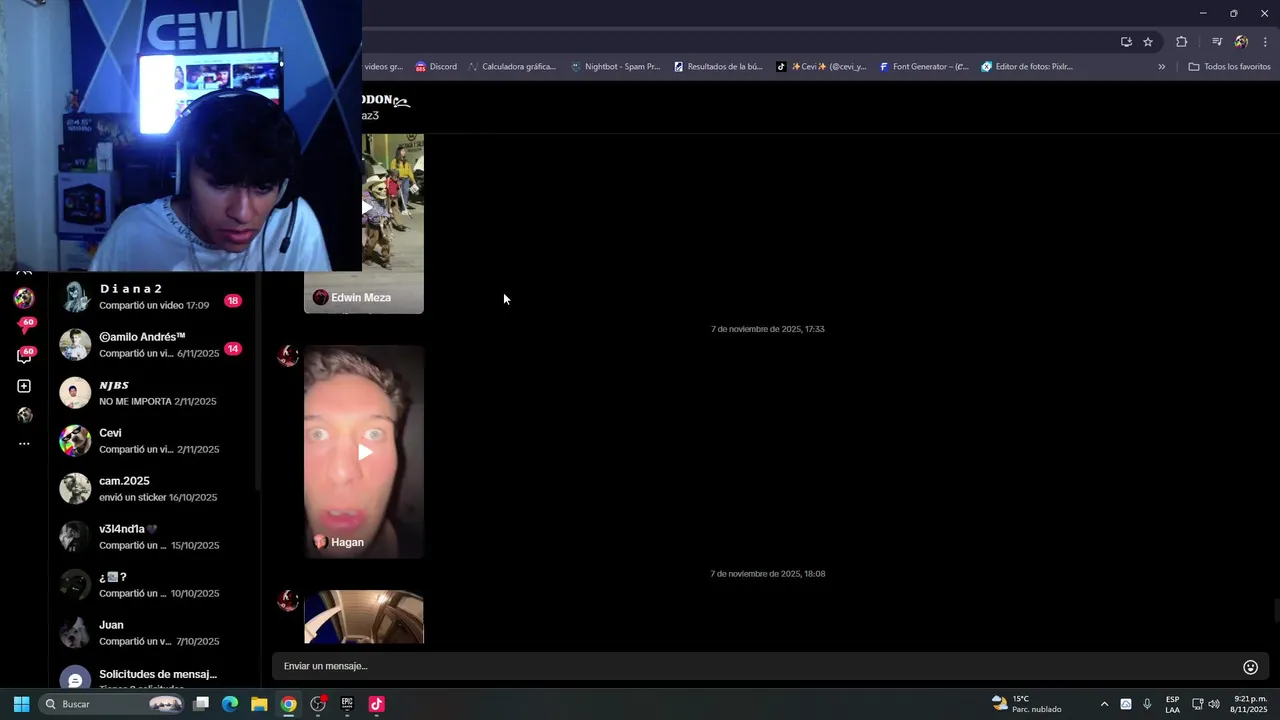Open the More three-dots sidebar menu
Viewport: 1280px width, 720px height.
(x=24, y=443)
